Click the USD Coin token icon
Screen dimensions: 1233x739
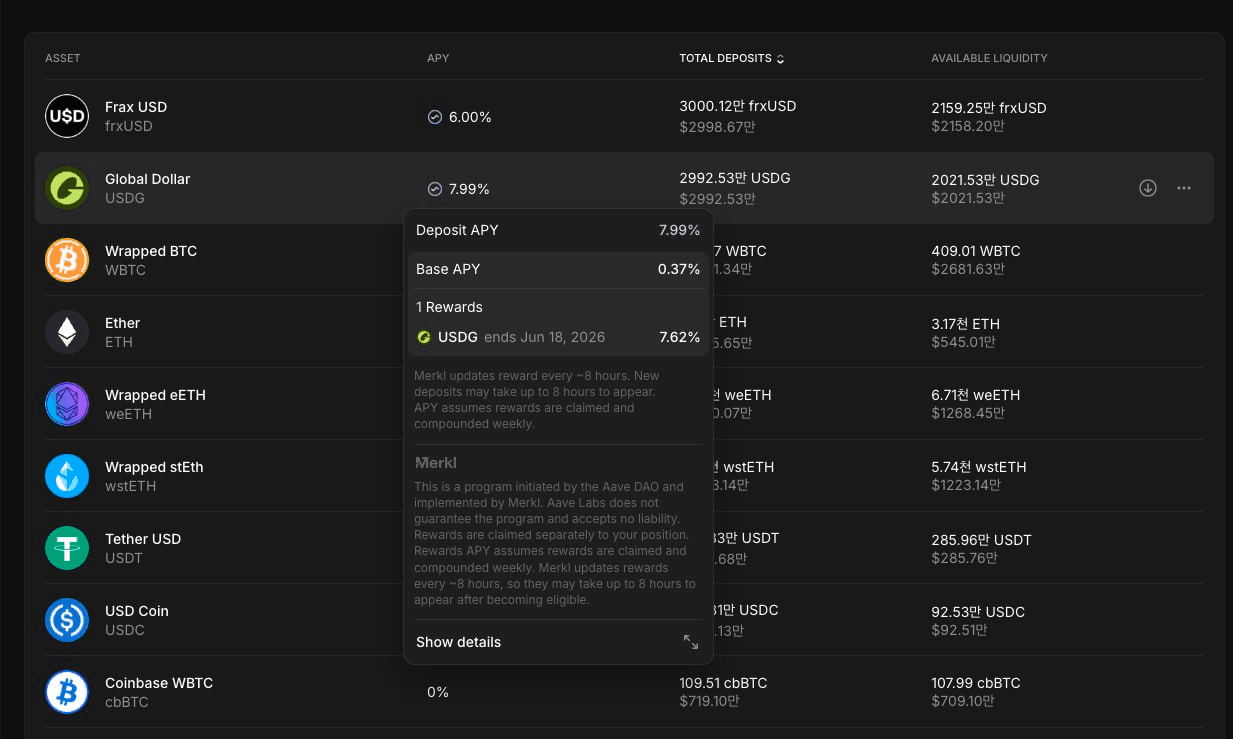(67, 620)
